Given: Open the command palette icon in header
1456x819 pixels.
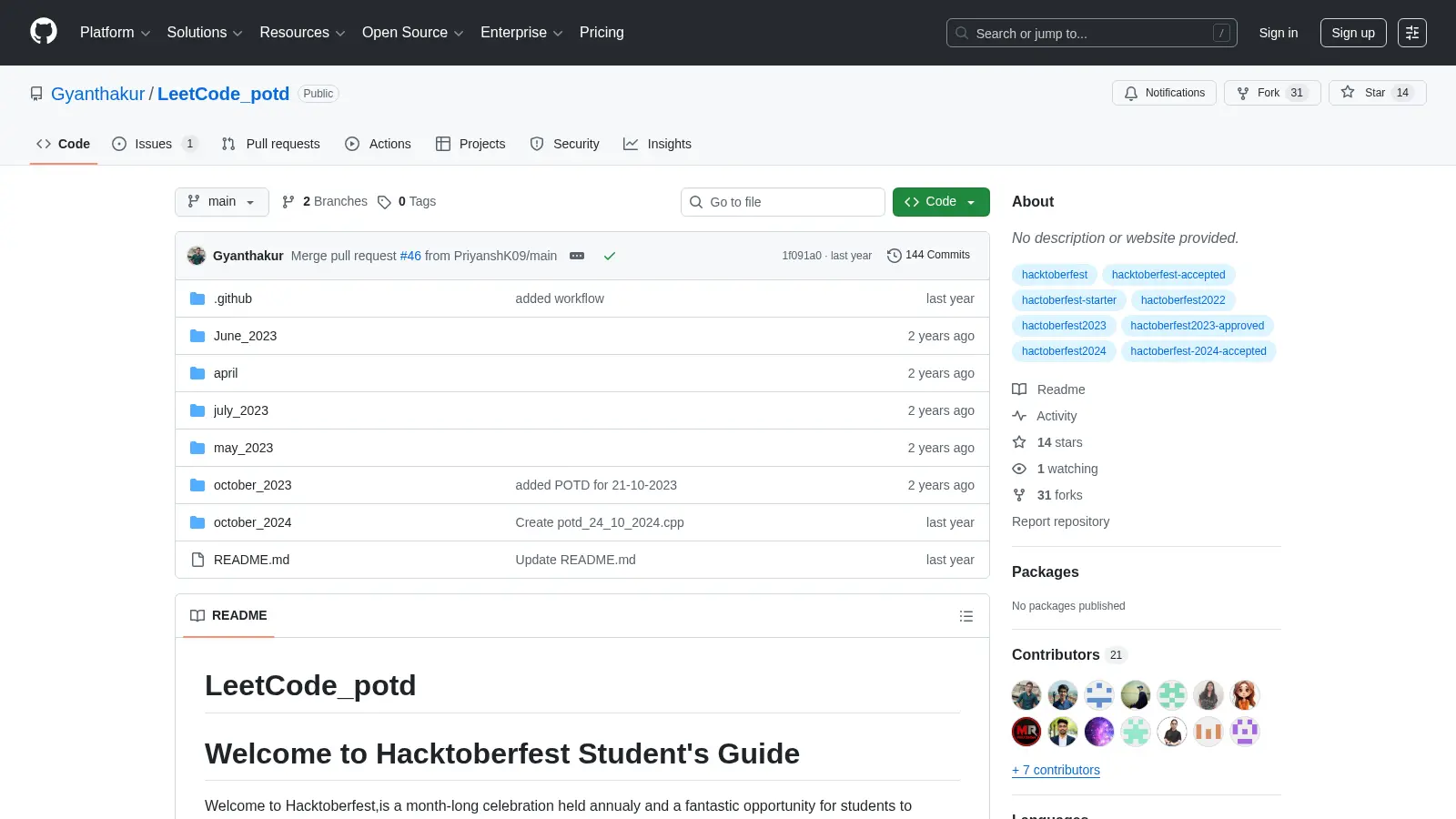Looking at the screenshot, I should (x=1412, y=33).
